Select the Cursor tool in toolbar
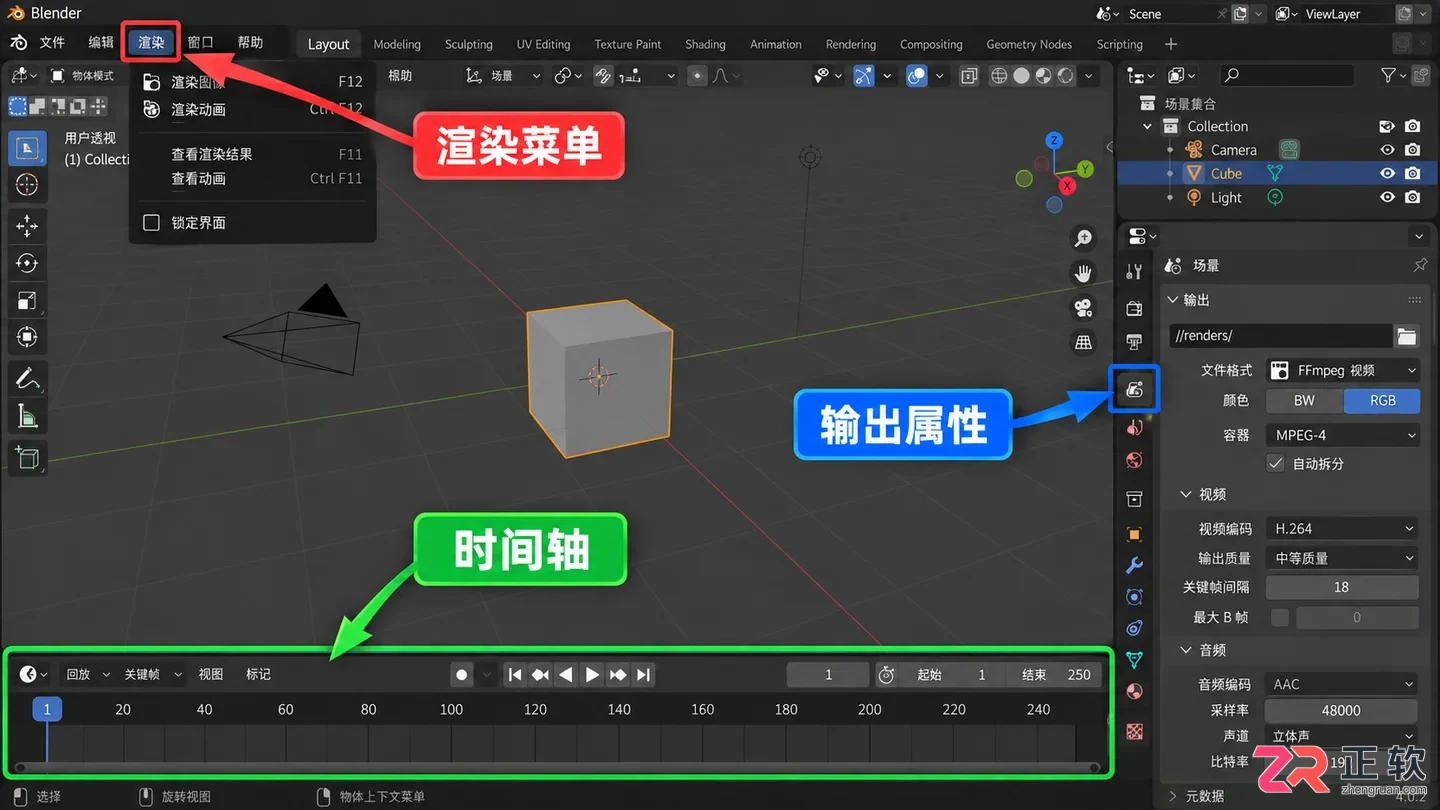Screen dimensions: 1440x810 point(27,185)
